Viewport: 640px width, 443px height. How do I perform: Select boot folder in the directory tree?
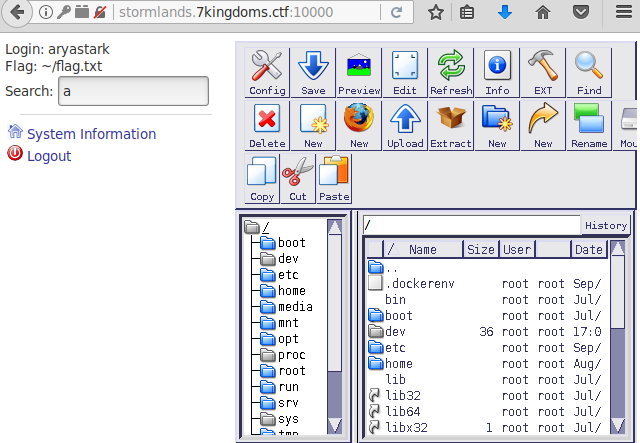coord(291,243)
